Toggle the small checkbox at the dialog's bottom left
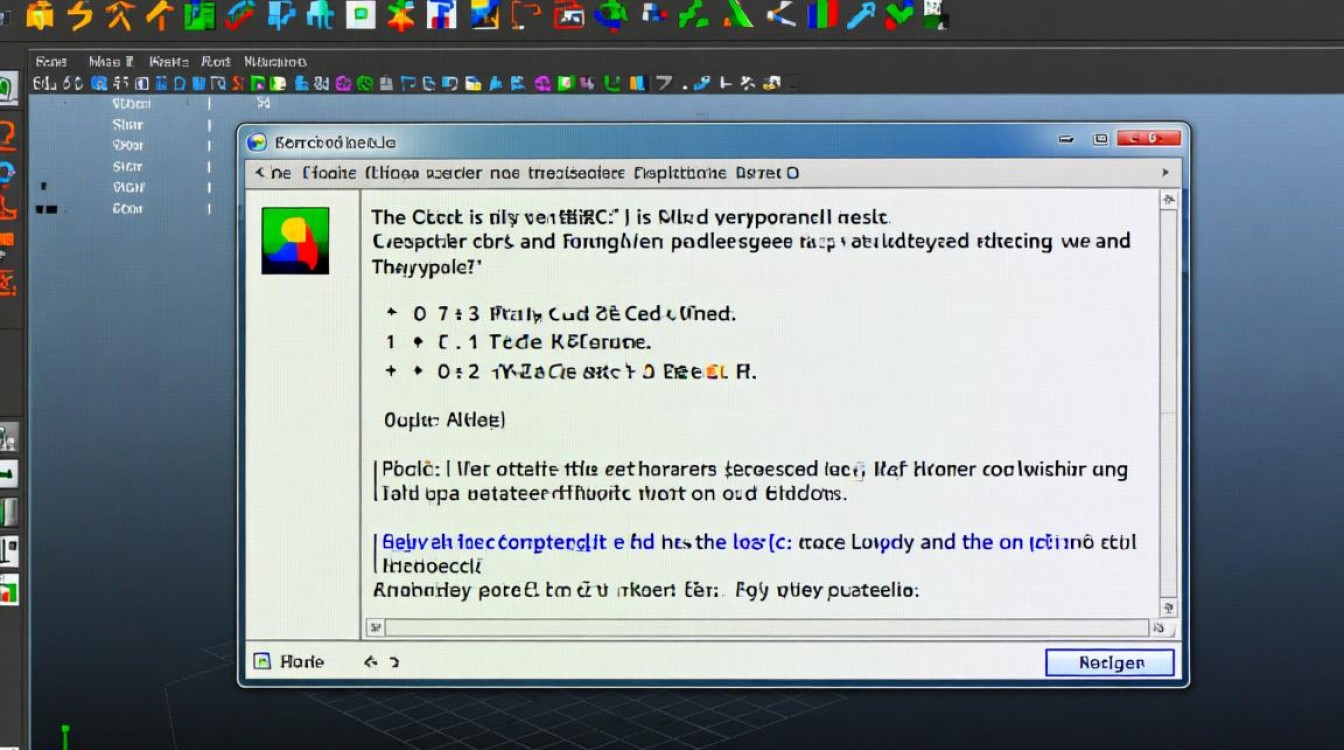 (x=262, y=661)
